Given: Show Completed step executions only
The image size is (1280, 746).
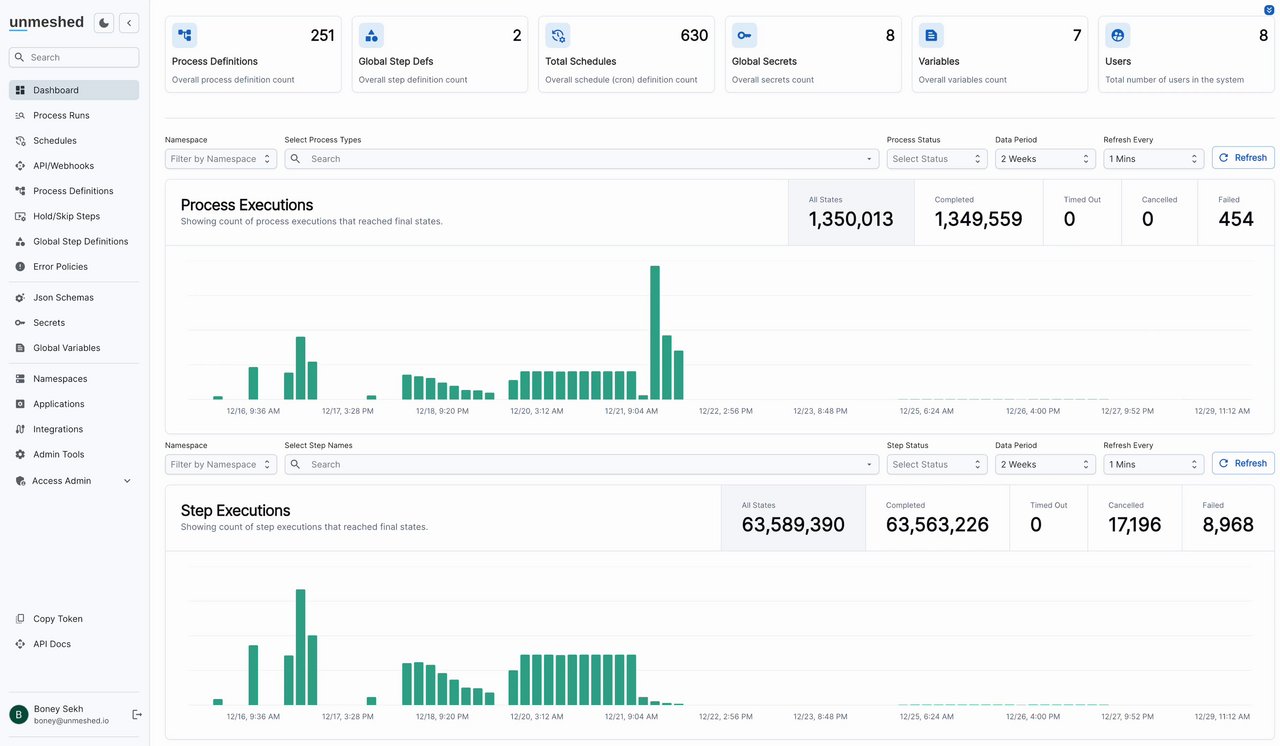Looking at the screenshot, I should point(937,519).
